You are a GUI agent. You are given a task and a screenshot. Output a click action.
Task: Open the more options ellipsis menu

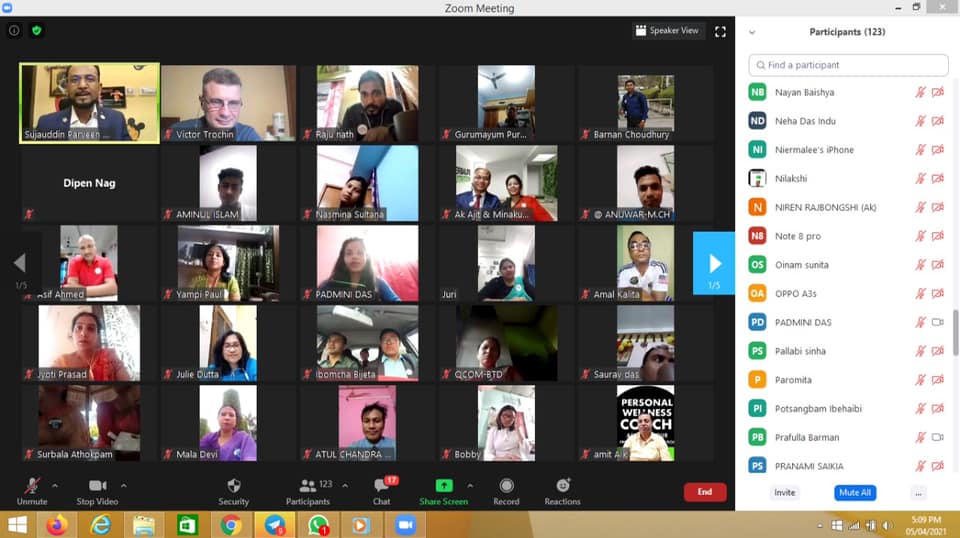tap(918, 493)
